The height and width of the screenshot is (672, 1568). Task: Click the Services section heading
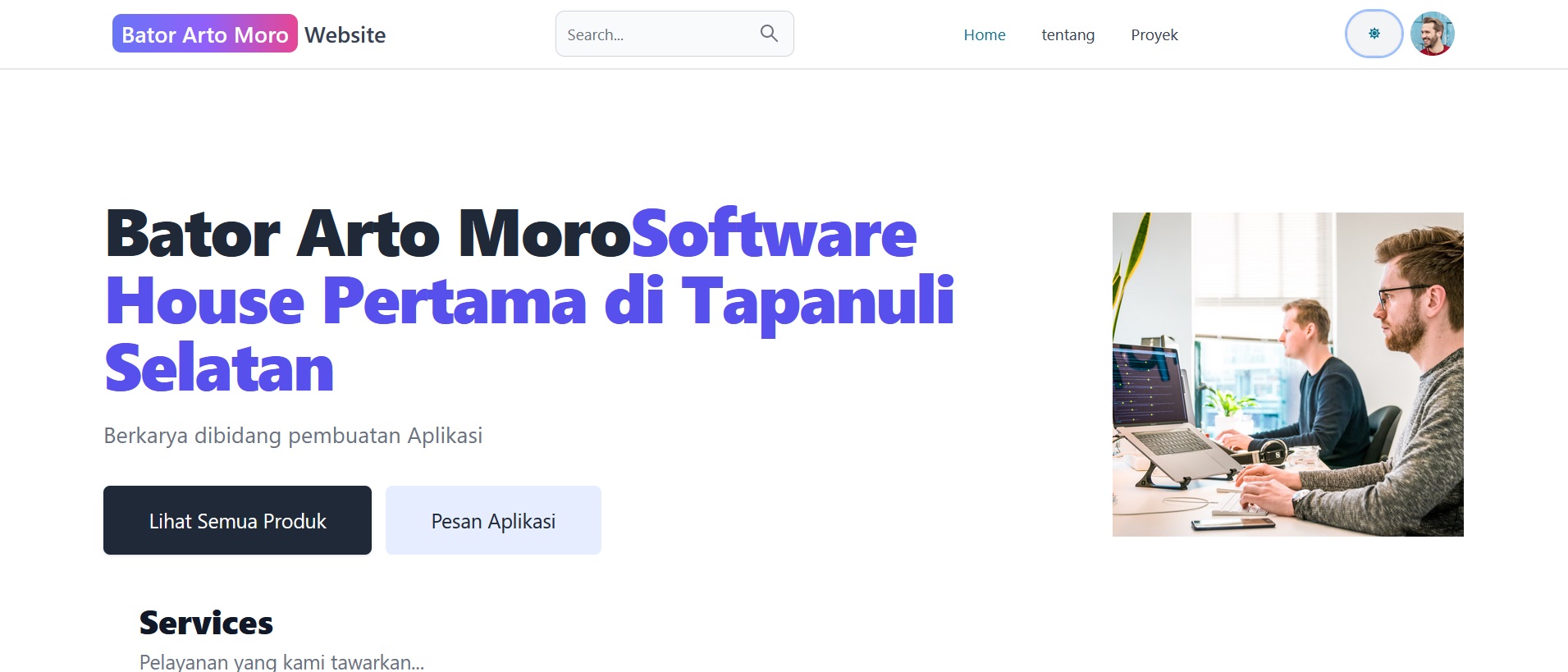point(206,623)
